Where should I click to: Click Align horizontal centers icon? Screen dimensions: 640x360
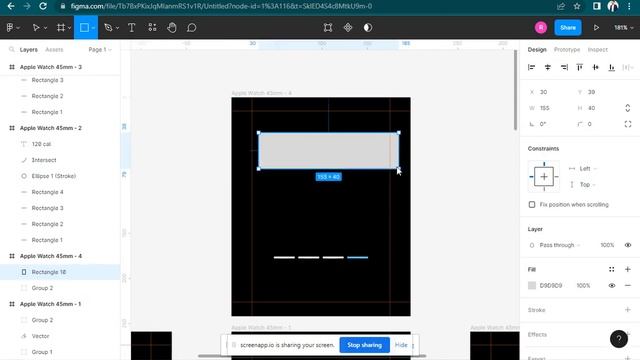coord(548,67)
